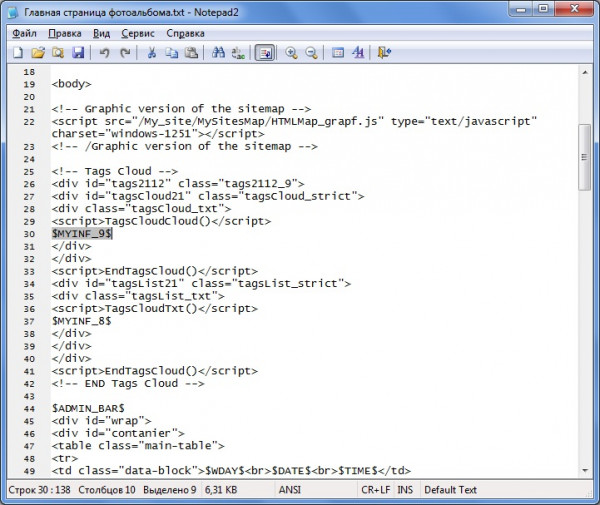Zoom in with the magnifier plus icon
Viewport: 600px width, 505px height.
291,52
